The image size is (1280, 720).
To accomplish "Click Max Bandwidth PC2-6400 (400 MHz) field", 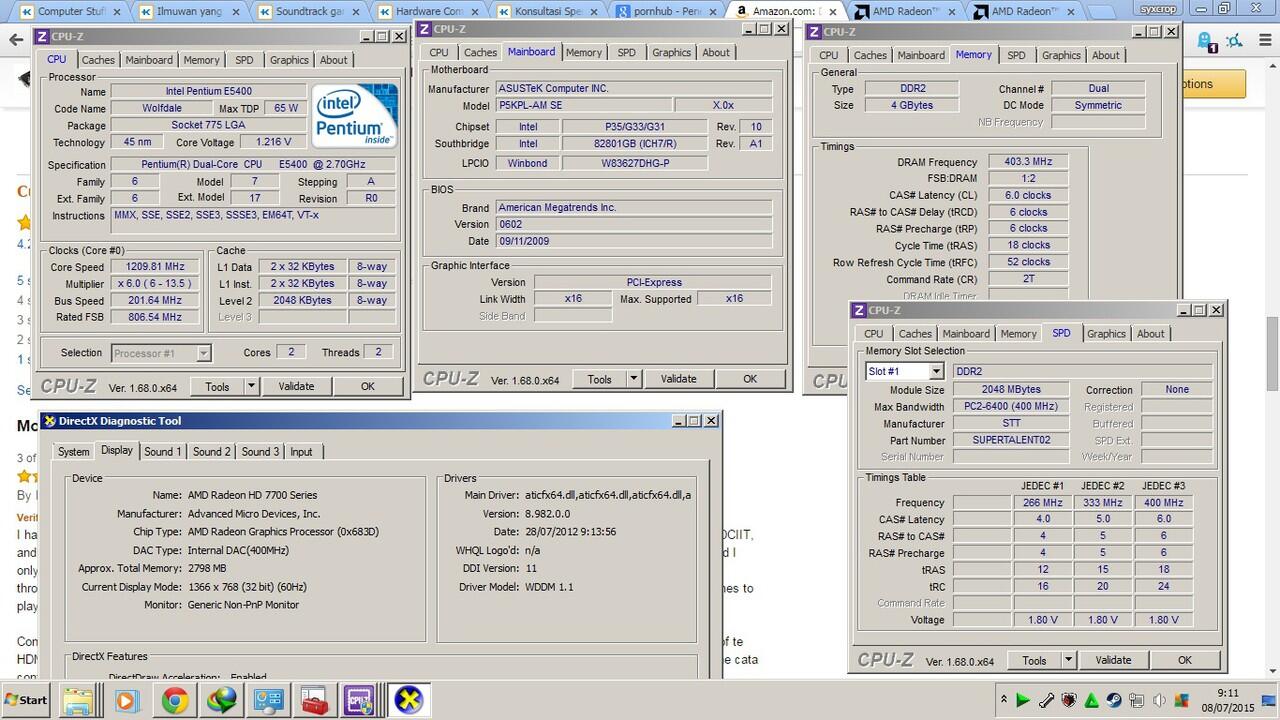I will point(1012,407).
